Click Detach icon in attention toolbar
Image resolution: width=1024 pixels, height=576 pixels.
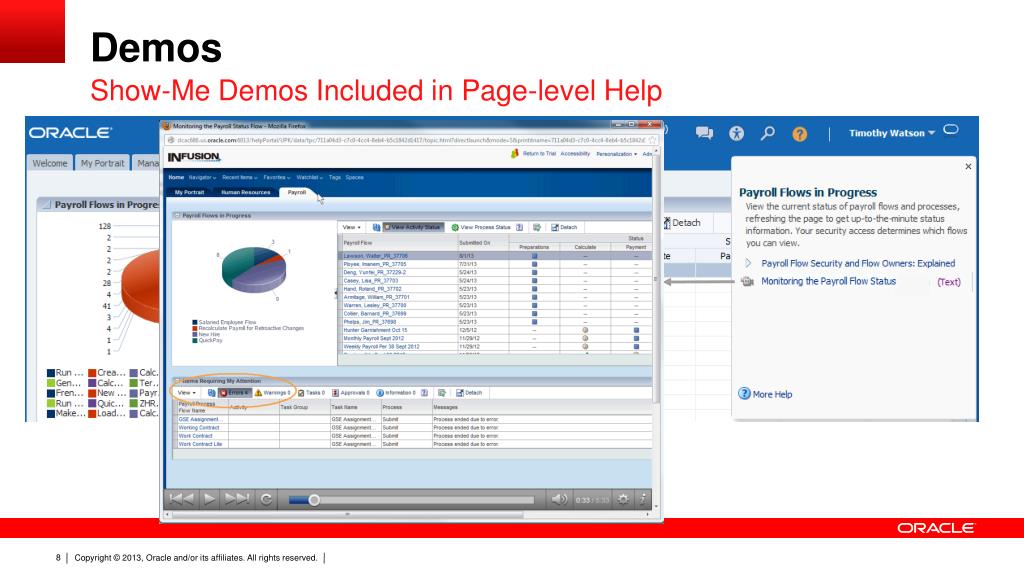pyautogui.click(x=460, y=393)
